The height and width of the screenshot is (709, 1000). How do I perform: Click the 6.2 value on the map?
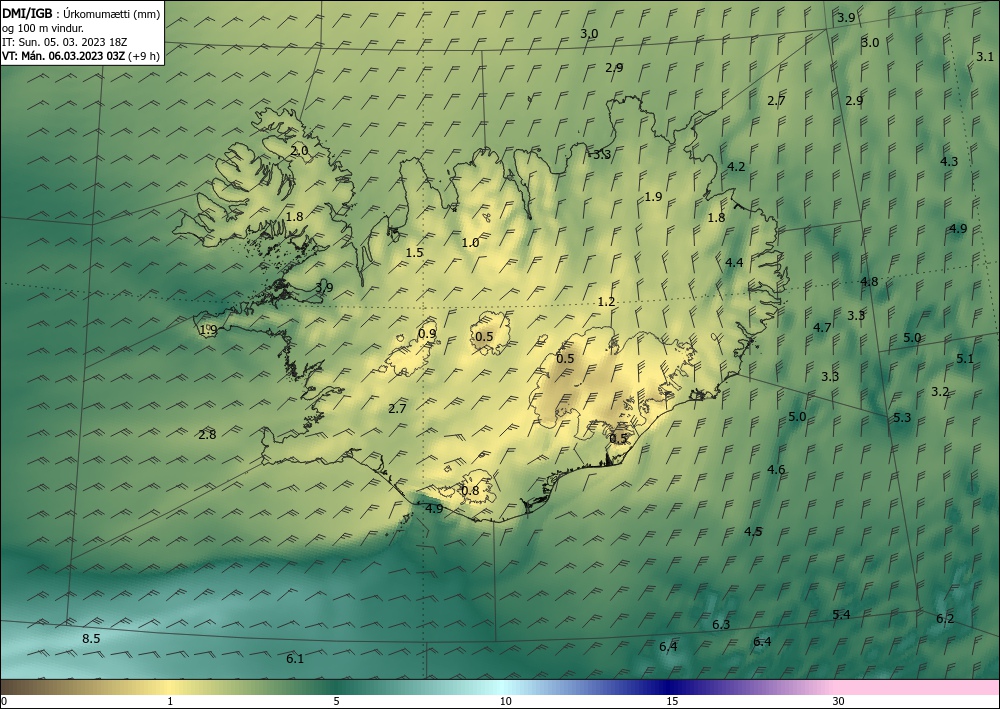tap(945, 618)
